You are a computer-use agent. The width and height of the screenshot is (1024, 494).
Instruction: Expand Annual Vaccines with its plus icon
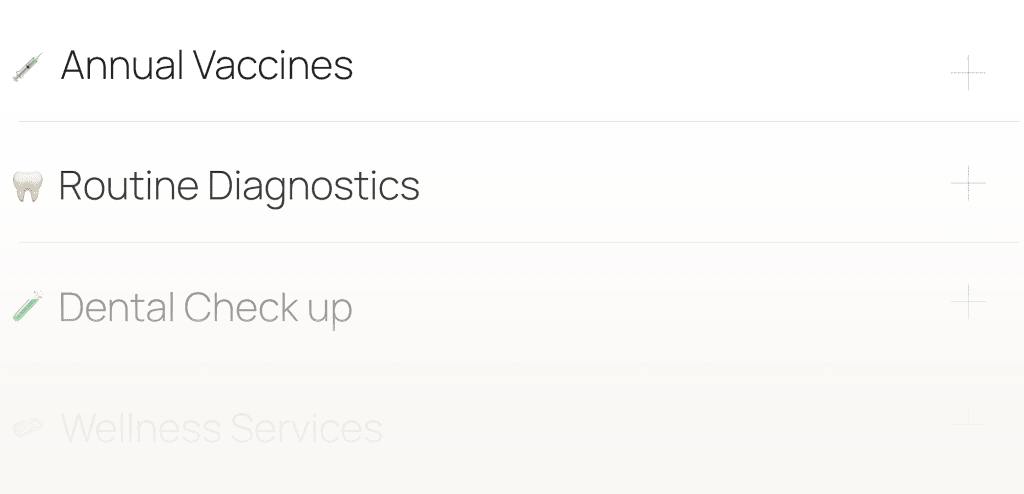click(967, 72)
